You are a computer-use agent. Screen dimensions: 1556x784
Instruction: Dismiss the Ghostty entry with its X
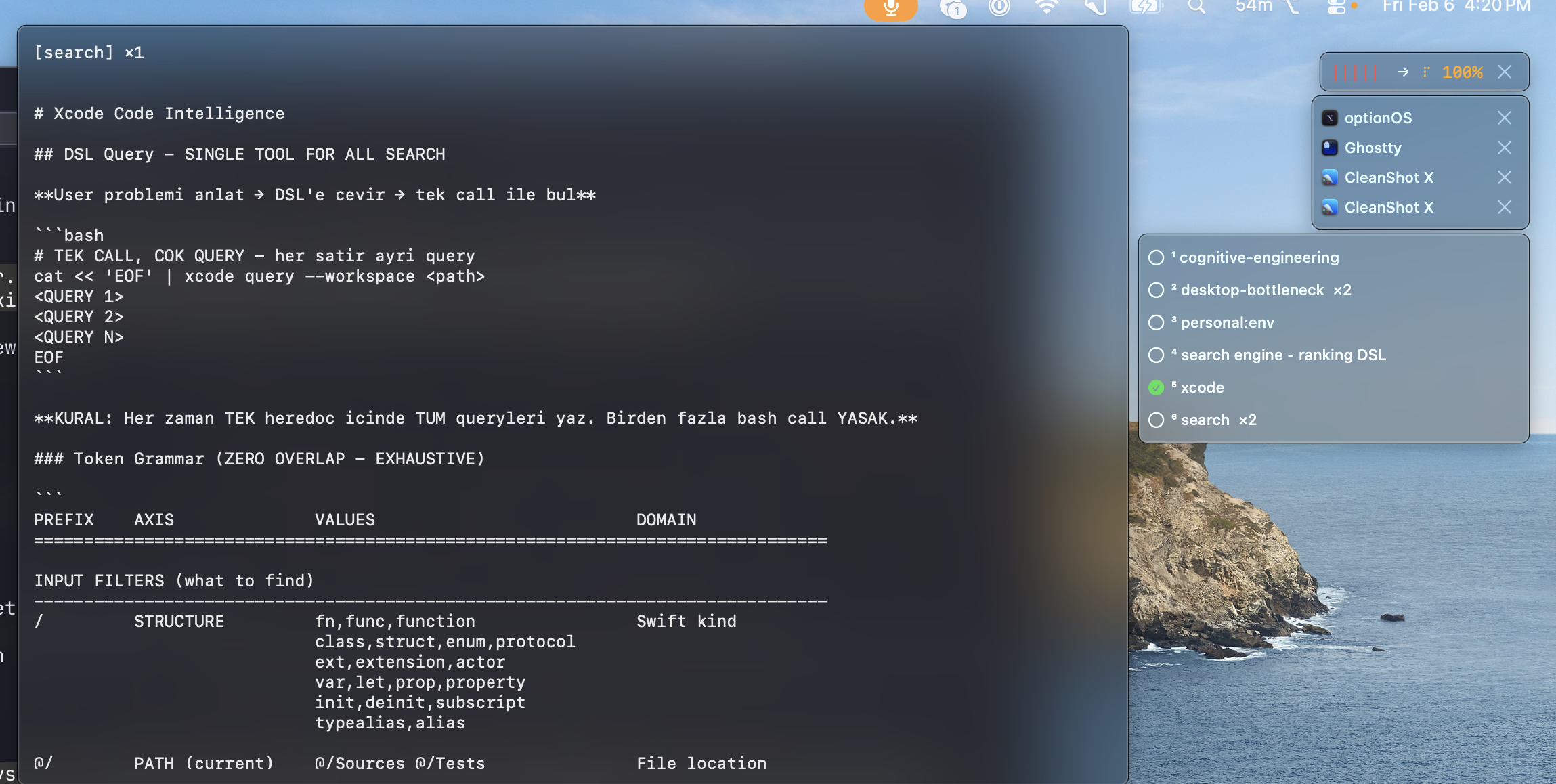coord(1504,148)
